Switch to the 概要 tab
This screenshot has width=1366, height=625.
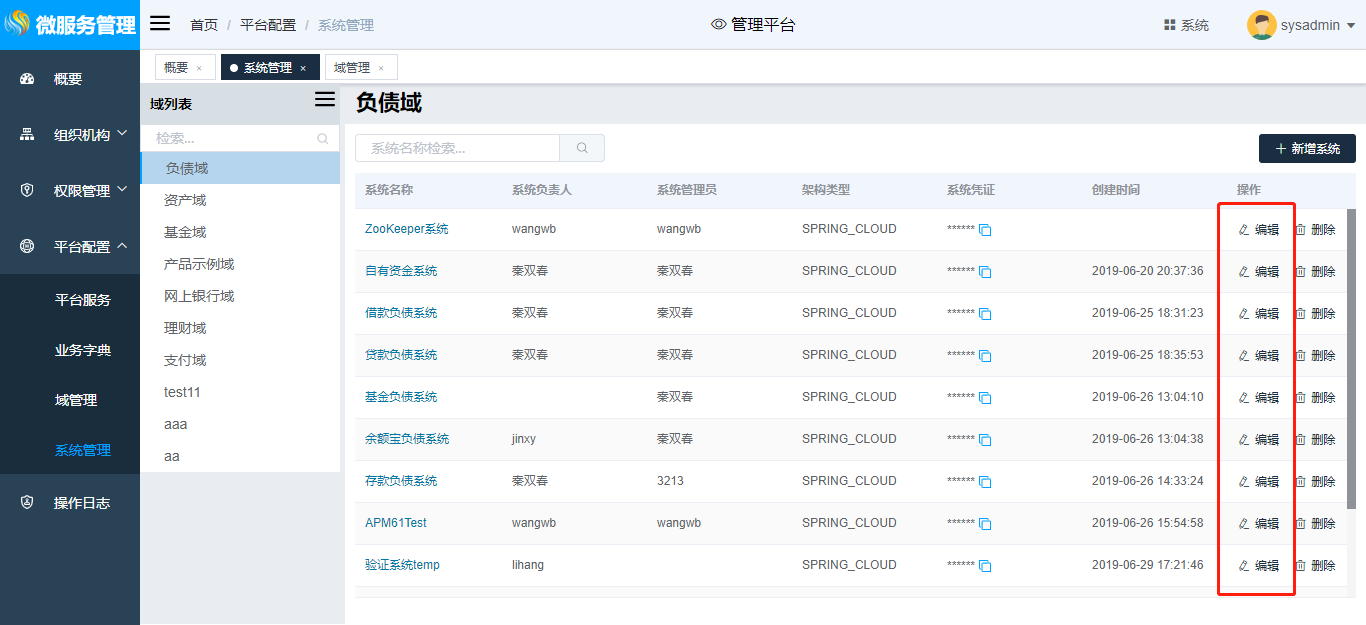pyautogui.click(x=176, y=68)
